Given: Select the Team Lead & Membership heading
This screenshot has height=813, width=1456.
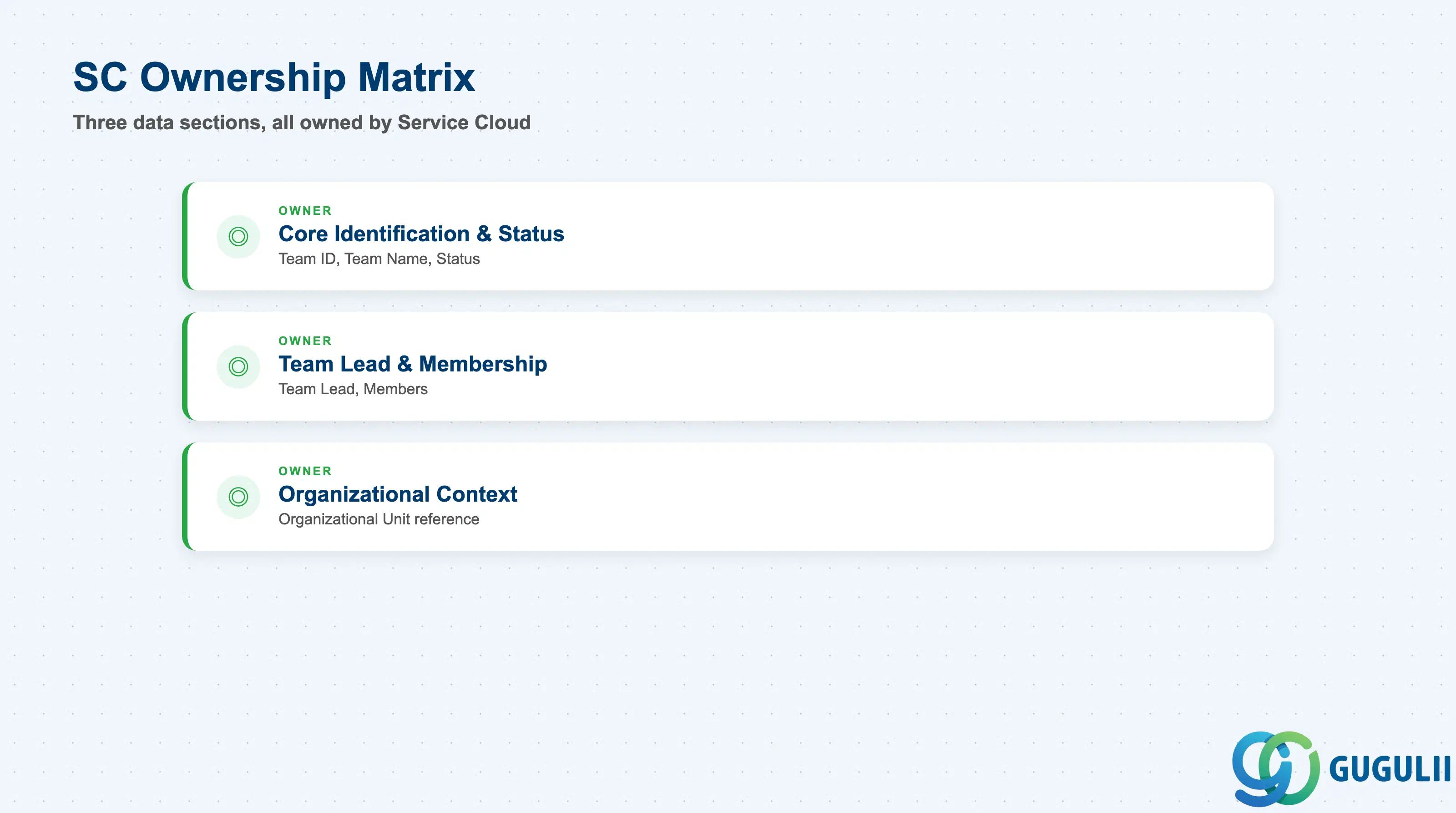Looking at the screenshot, I should [413, 364].
